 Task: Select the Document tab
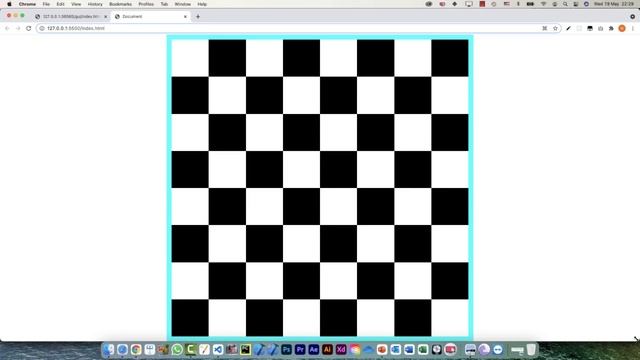(151, 17)
